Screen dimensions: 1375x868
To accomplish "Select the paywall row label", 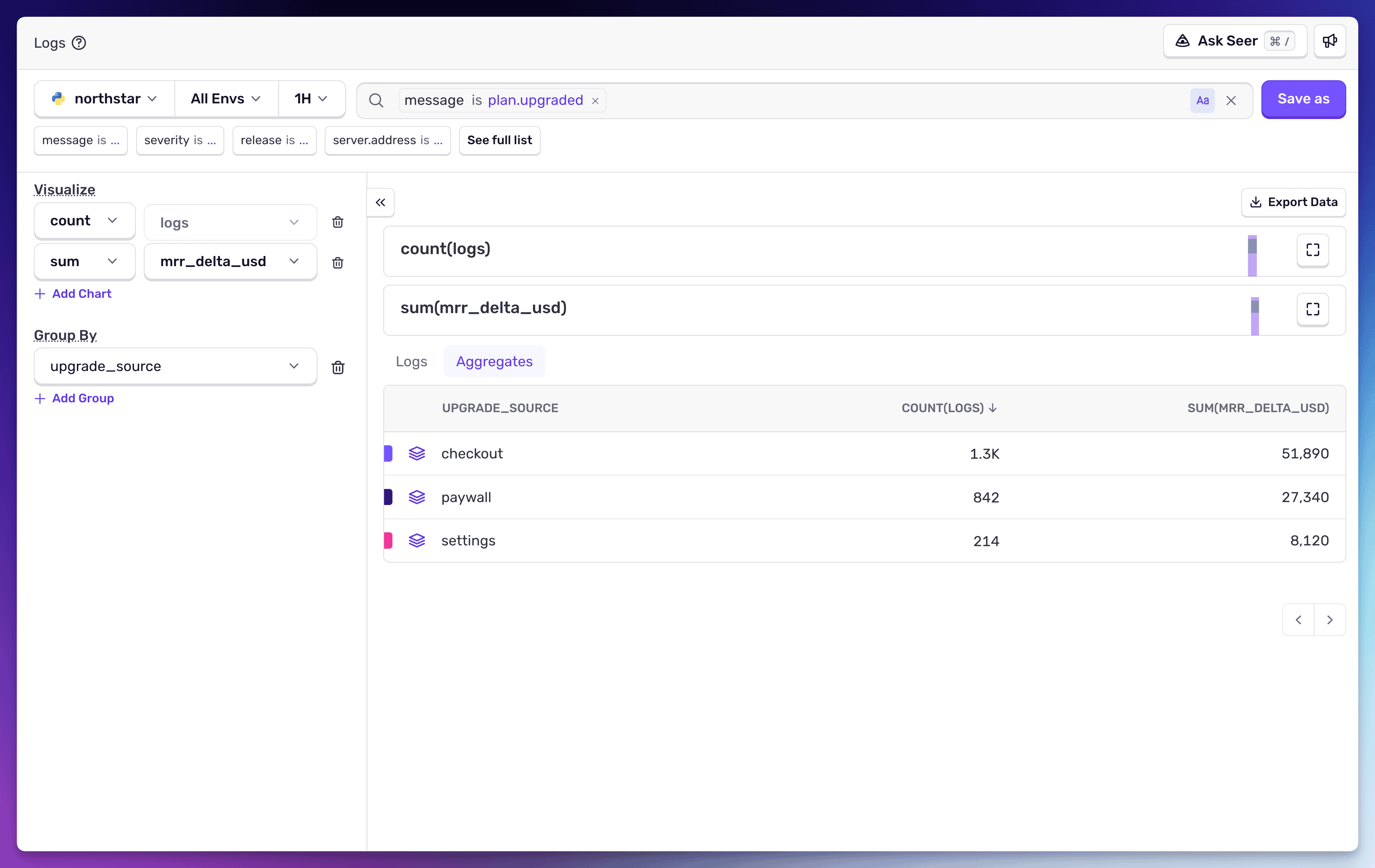I will [466, 498].
